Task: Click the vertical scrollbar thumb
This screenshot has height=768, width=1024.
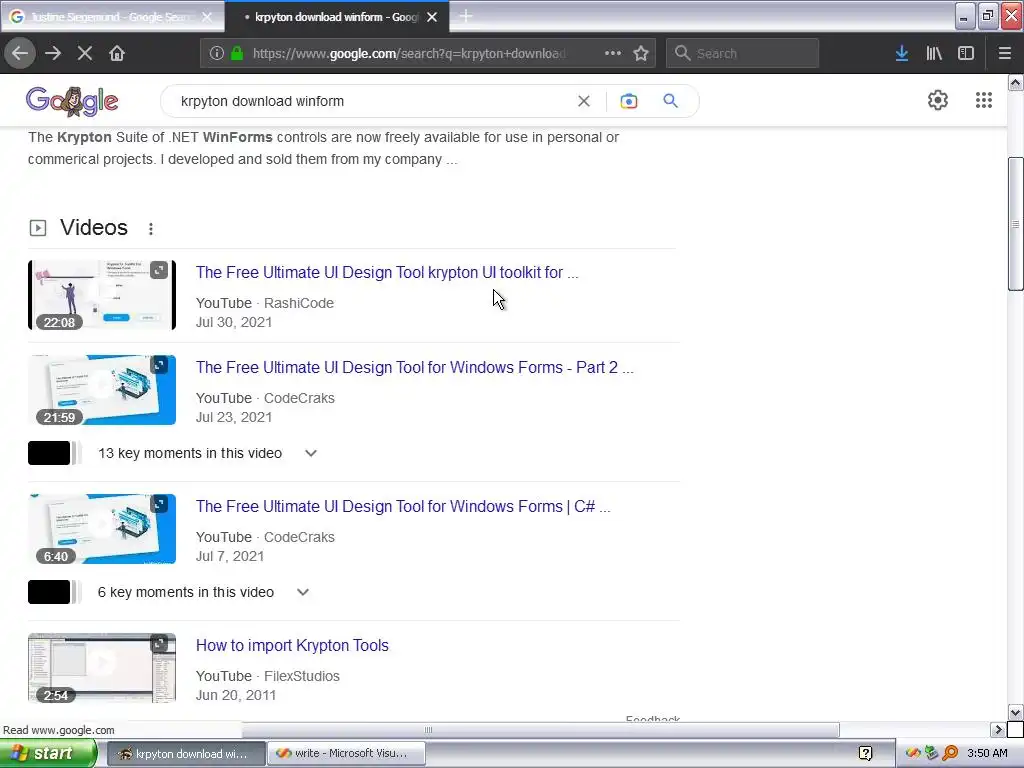Action: pyautogui.click(x=1016, y=224)
